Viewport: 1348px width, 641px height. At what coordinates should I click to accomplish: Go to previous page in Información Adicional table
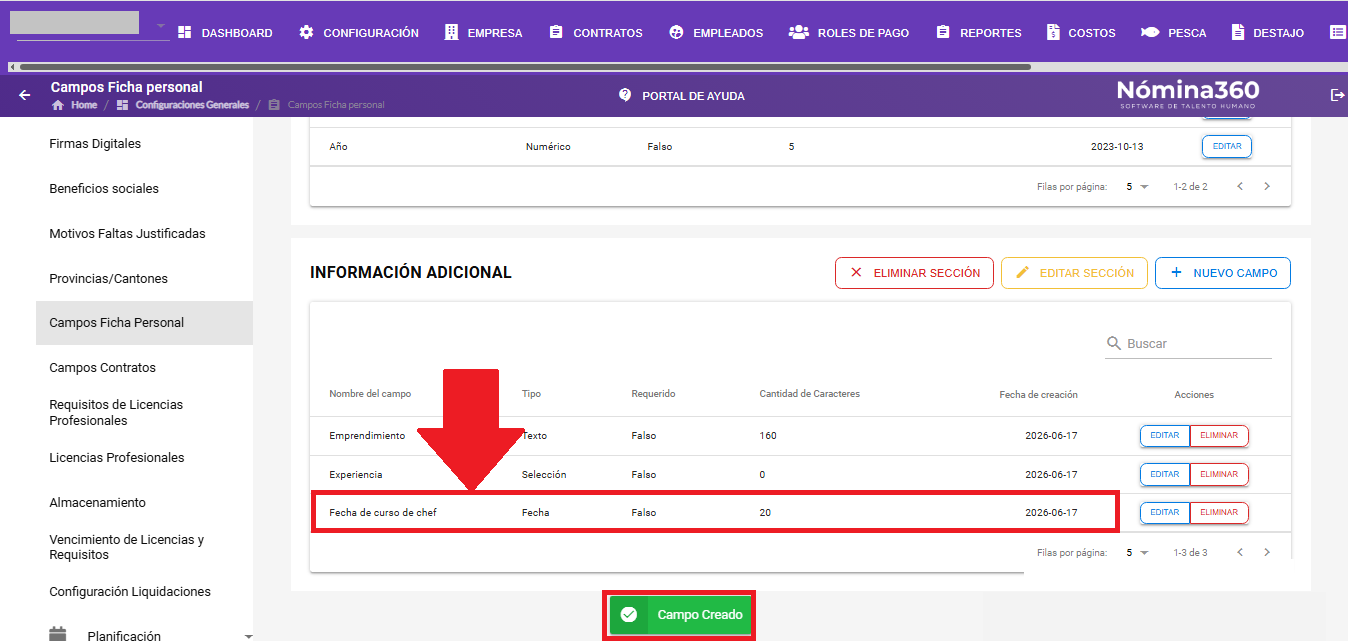tap(1240, 552)
